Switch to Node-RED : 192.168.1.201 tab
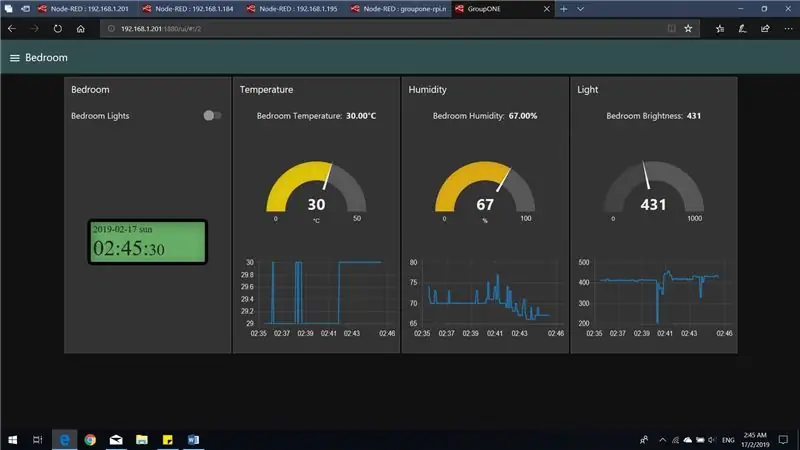This screenshot has width=800, height=450. pyautogui.click(x=85, y=9)
